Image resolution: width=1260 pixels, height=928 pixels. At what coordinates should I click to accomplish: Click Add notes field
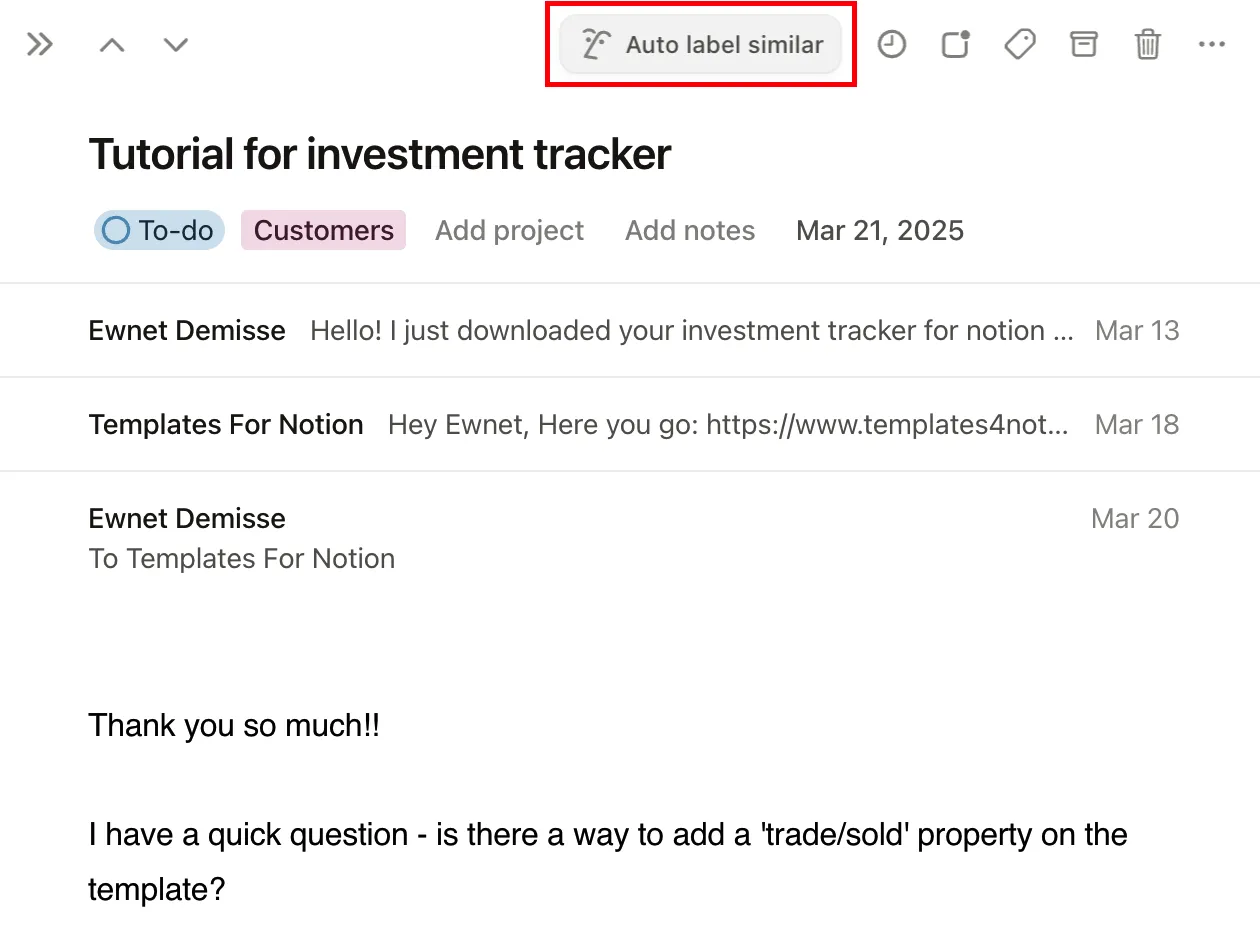(690, 230)
